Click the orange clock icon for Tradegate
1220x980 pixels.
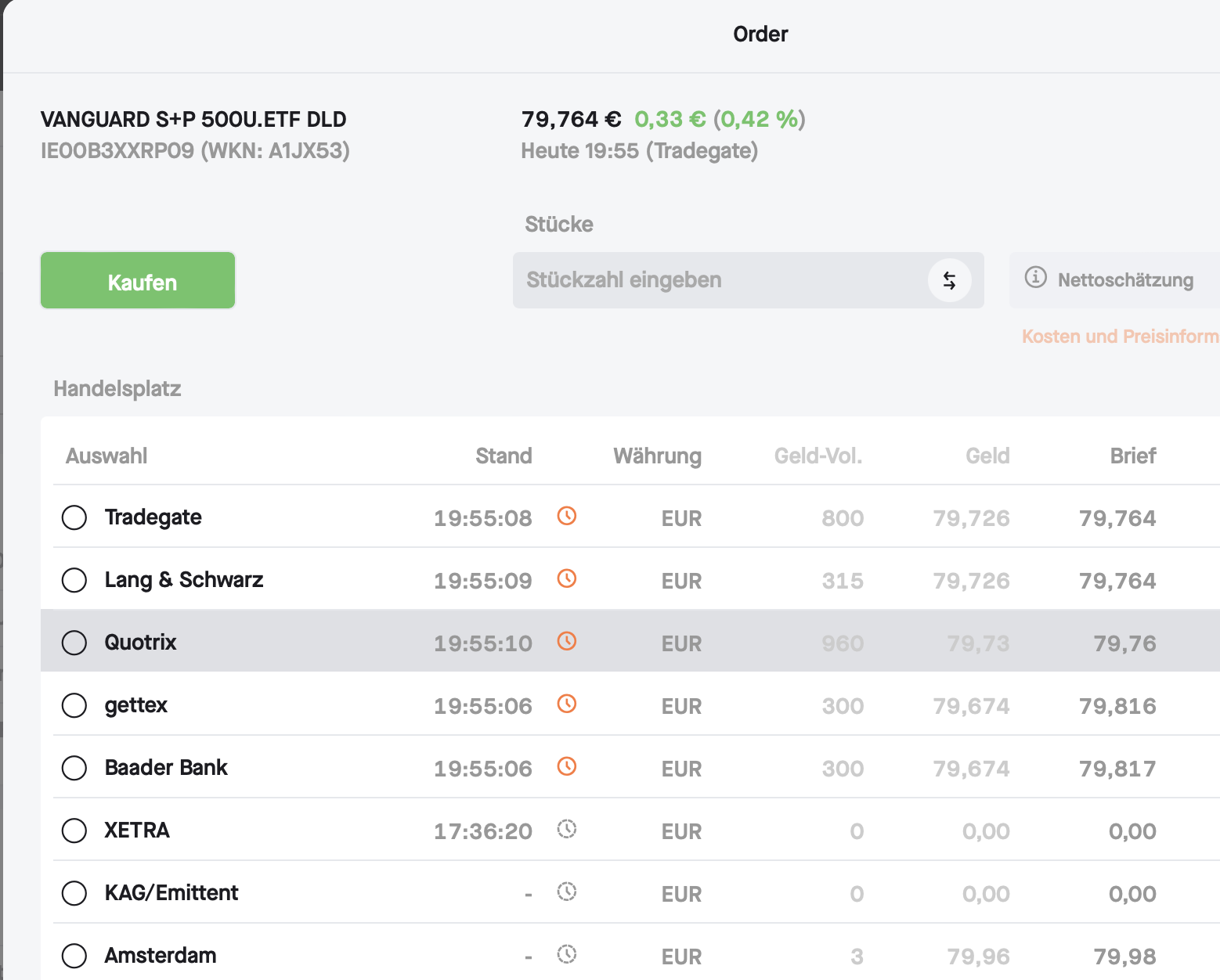pyautogui.click(x=567, y=516)
